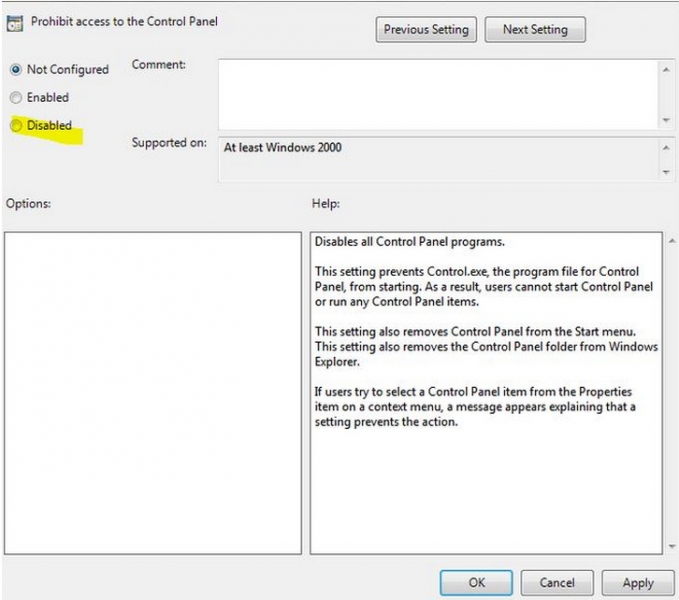Viewport: 679px width, 600px height.
Task: Click the 'At least Windows 2000' field
Action: [437, 158]
